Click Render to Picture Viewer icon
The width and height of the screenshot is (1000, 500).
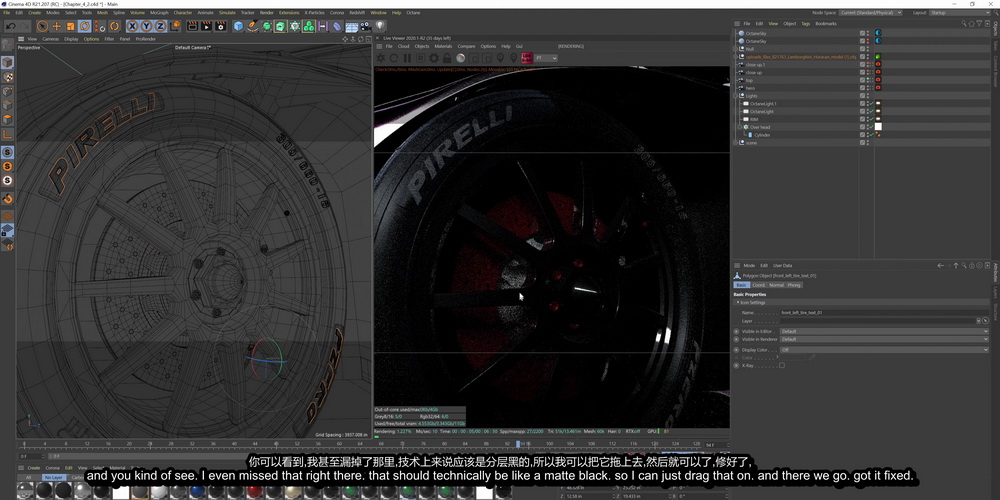coord(207,26)
